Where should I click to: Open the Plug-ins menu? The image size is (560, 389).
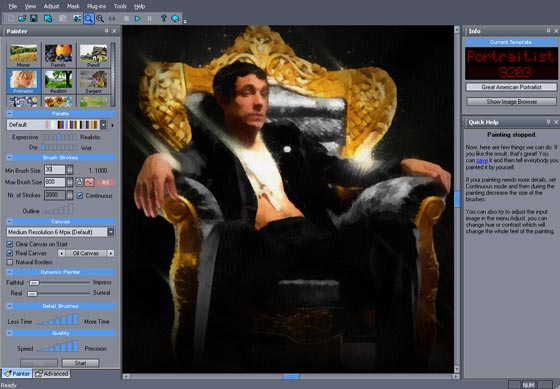pos(96,6)
